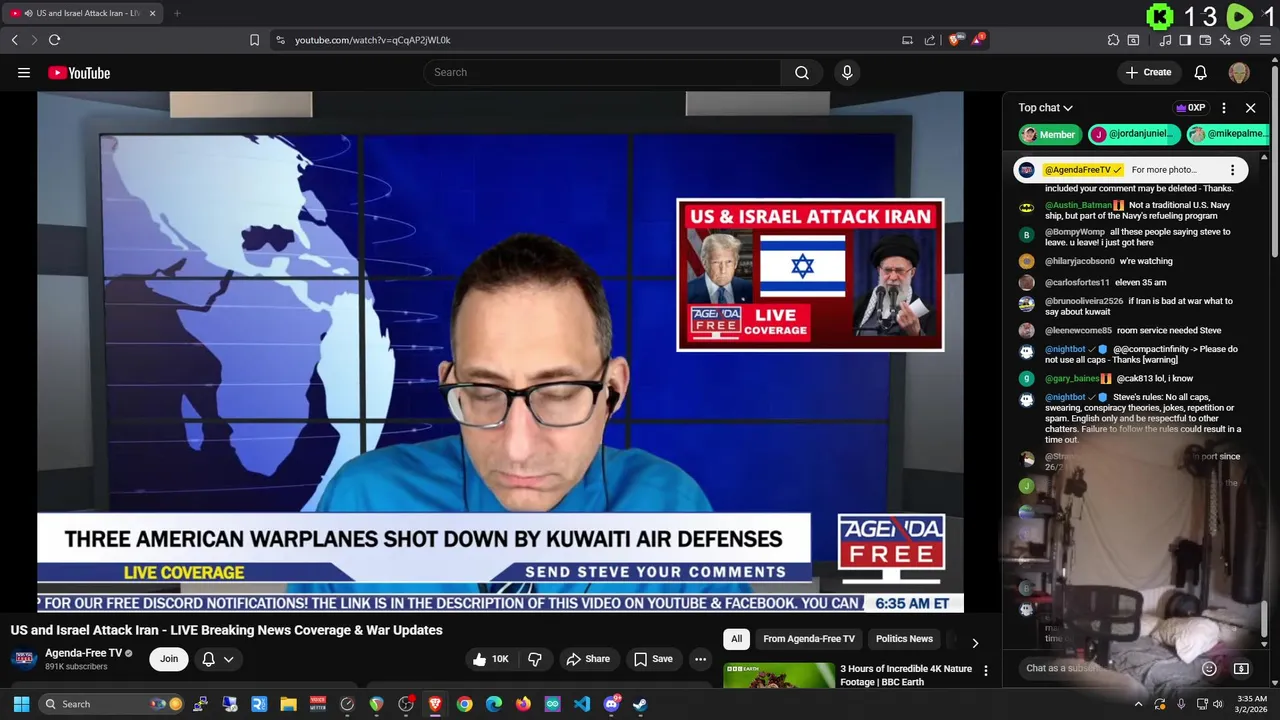
Task: Bookmark this page via bookmark icon
Action: 254,40
